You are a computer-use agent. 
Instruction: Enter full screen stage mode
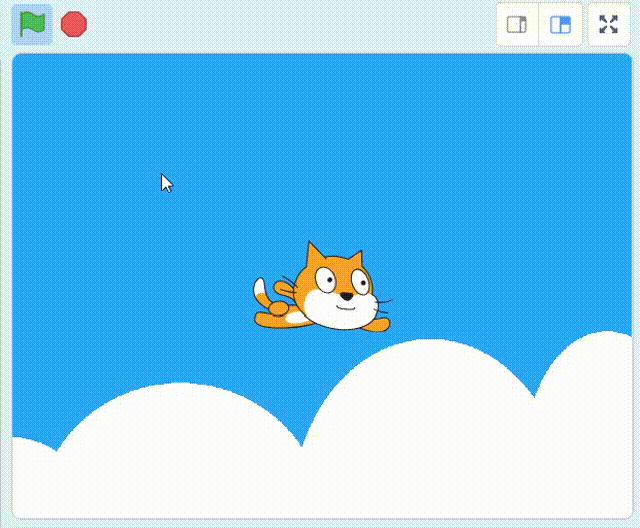tap(608, 24)
